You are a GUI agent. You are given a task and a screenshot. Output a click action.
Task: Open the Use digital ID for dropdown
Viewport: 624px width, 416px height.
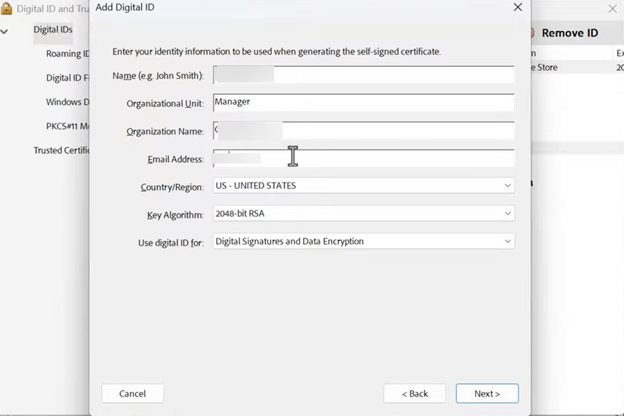point(363,241)
